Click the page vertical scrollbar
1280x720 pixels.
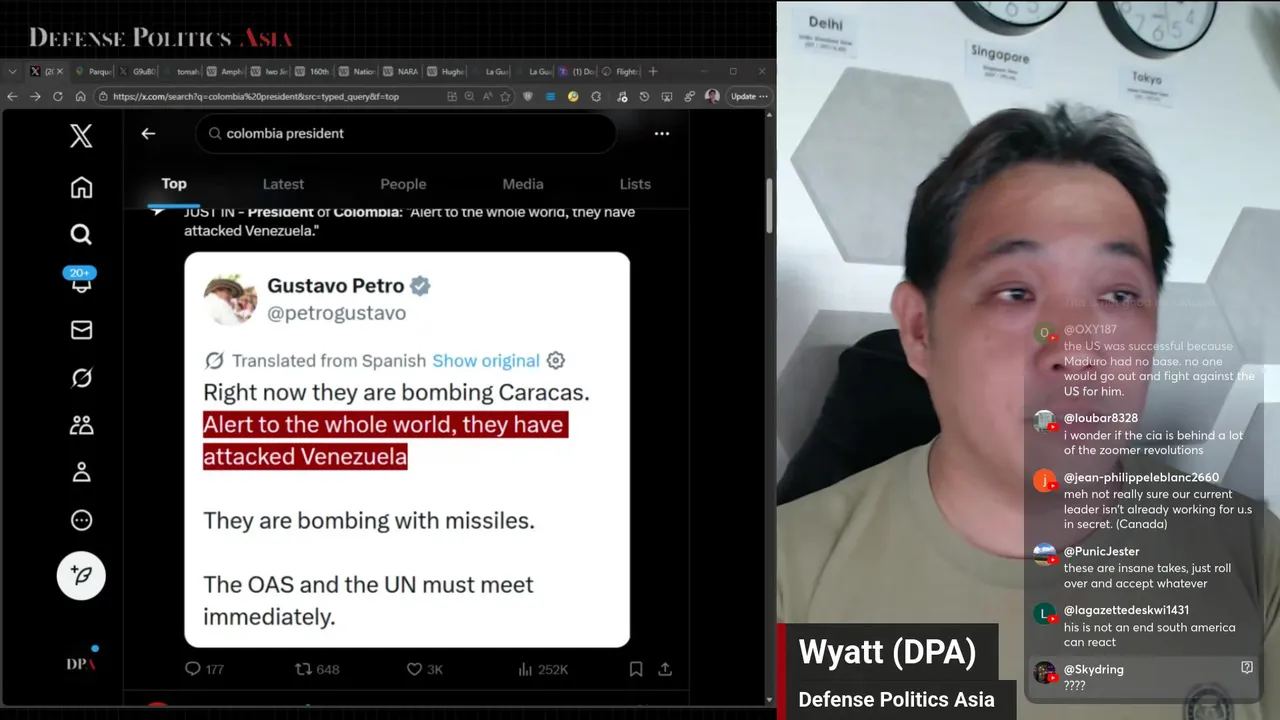(769, 205)
